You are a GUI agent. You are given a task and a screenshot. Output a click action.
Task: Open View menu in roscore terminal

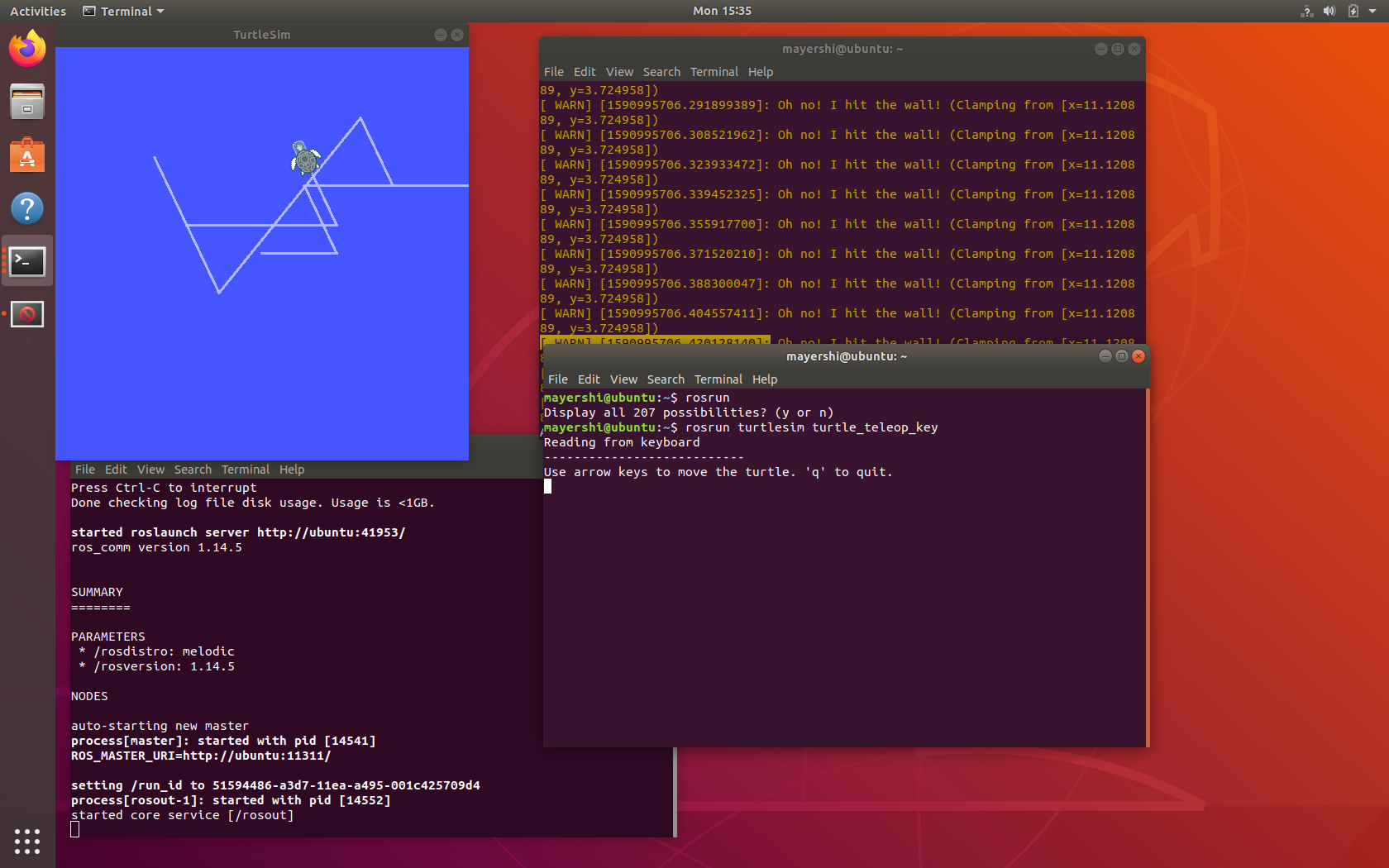150,470
